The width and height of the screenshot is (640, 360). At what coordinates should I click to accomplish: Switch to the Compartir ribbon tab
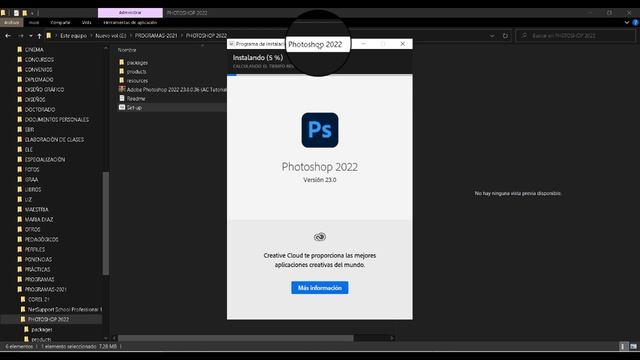(x=60, y=22)
